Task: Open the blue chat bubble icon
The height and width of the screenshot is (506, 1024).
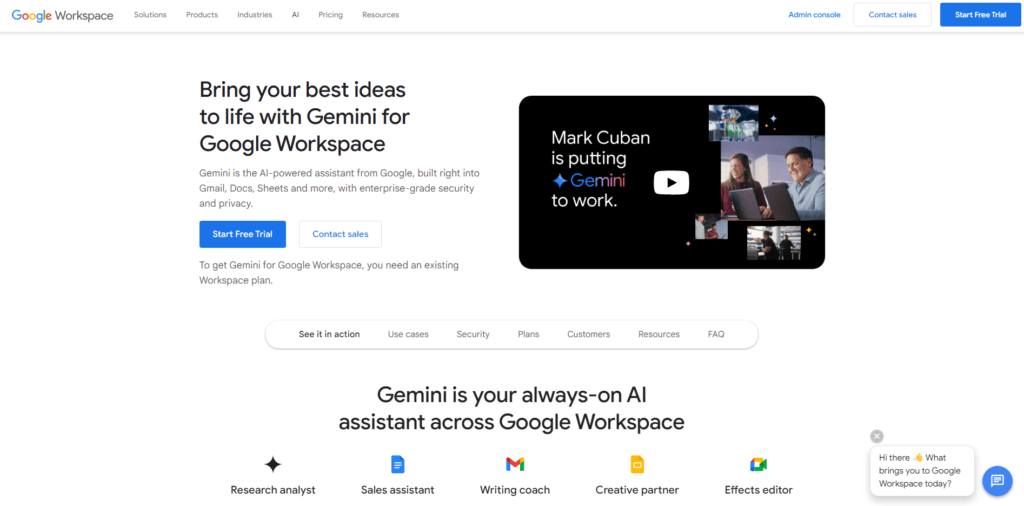Action: 997,481
